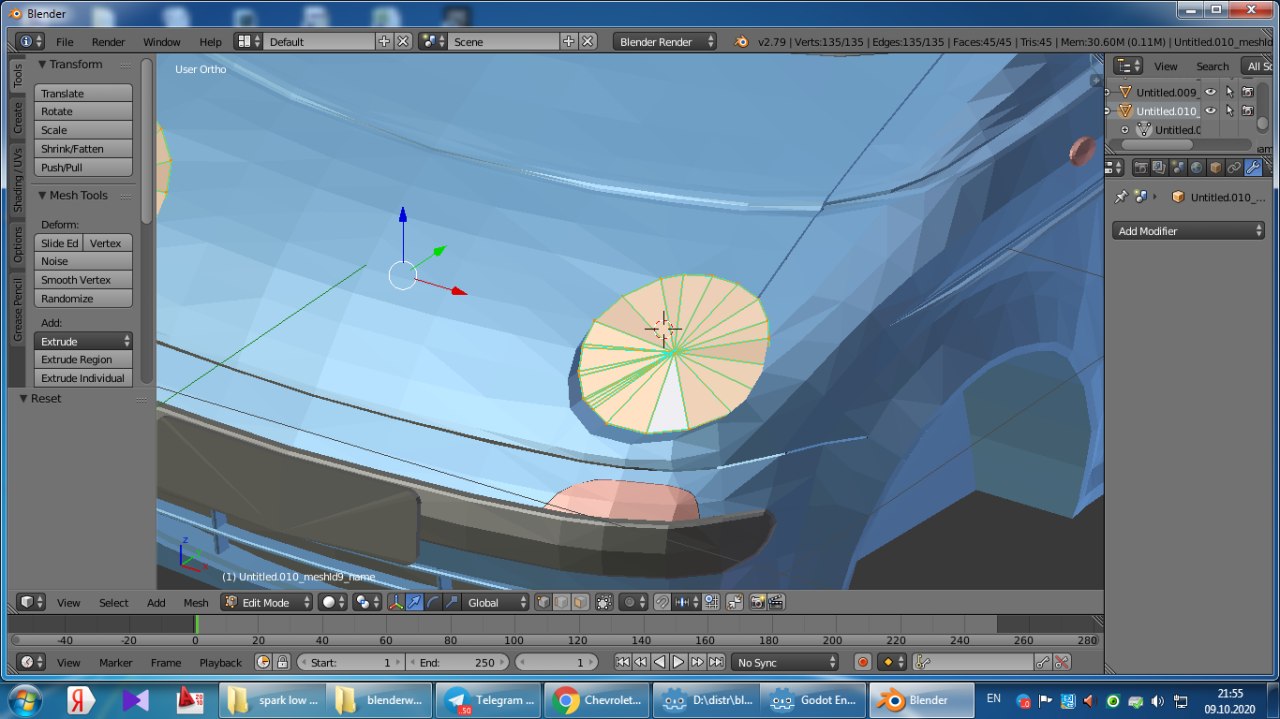Toggle the timeline range lock icon

[x=283, y=662]
